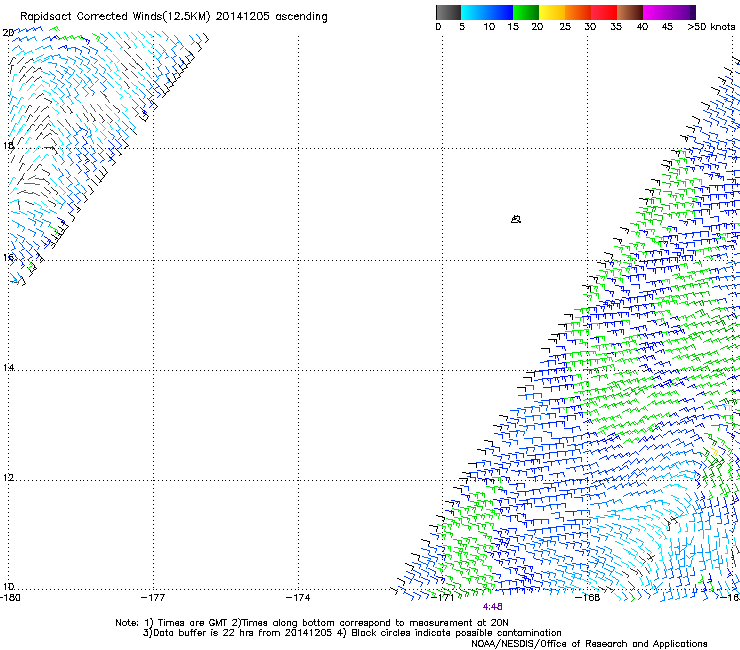Click the '-168' longitude axis label
Screen dimensions: 740x650
(x=588, y=598)
